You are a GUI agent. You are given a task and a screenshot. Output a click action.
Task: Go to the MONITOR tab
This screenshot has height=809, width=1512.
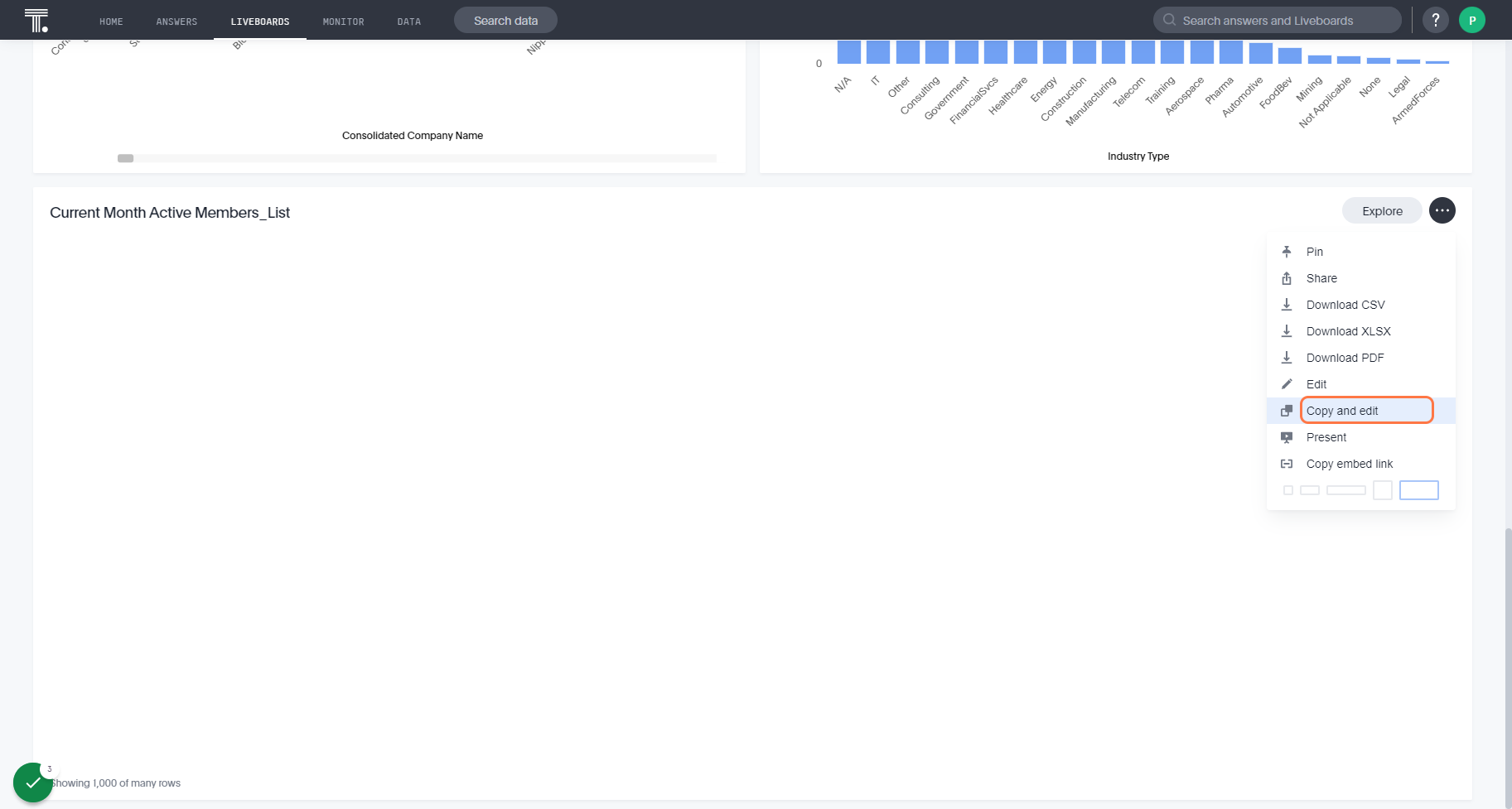tap(343, 22)
